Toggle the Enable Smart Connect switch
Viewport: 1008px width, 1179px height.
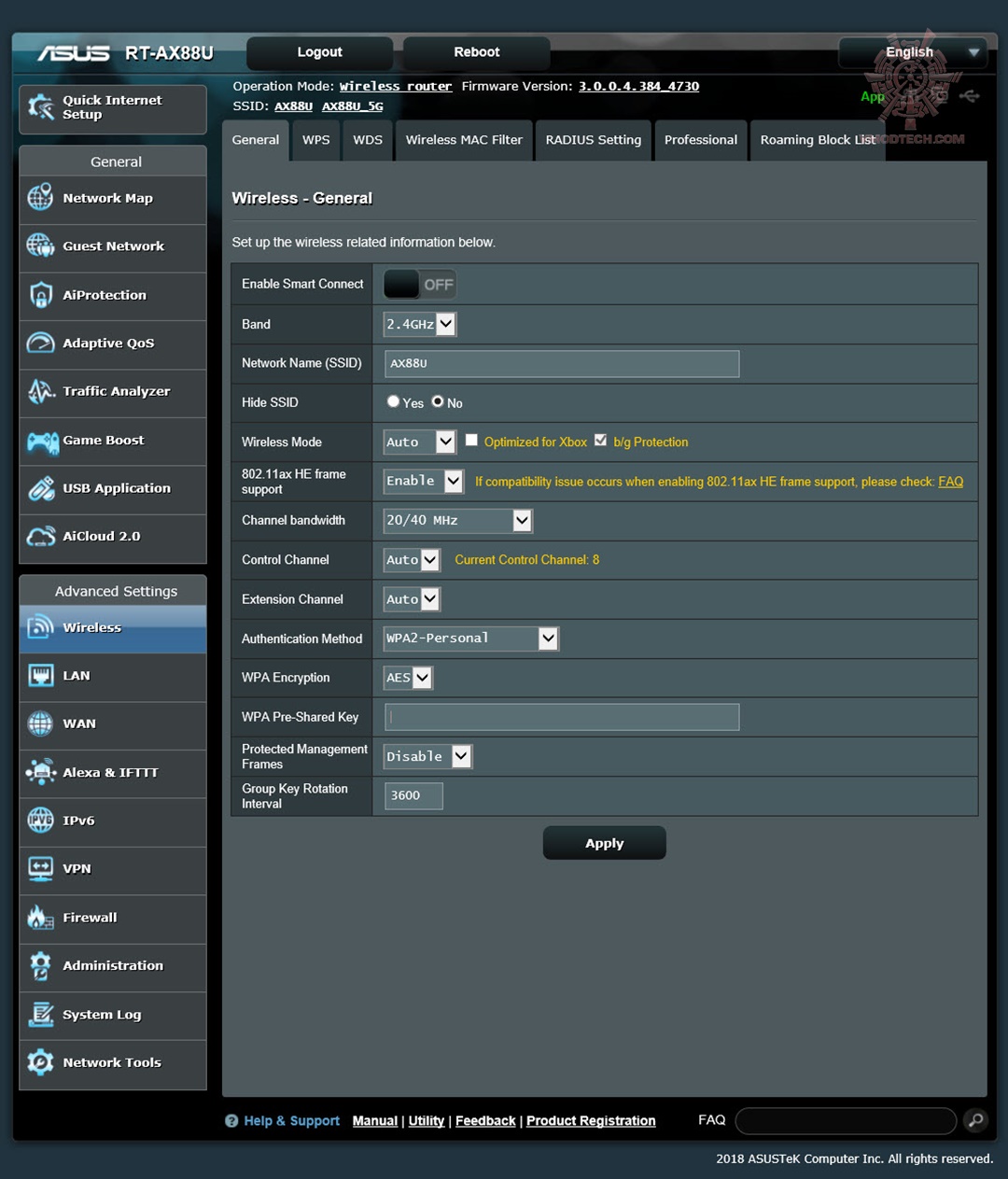click(x=419, y=285)
